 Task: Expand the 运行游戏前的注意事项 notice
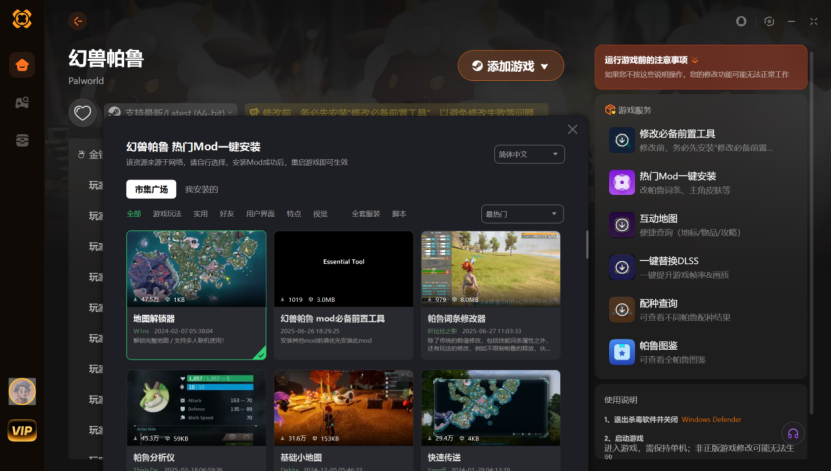pyautogui.click(x=701, y=67)
